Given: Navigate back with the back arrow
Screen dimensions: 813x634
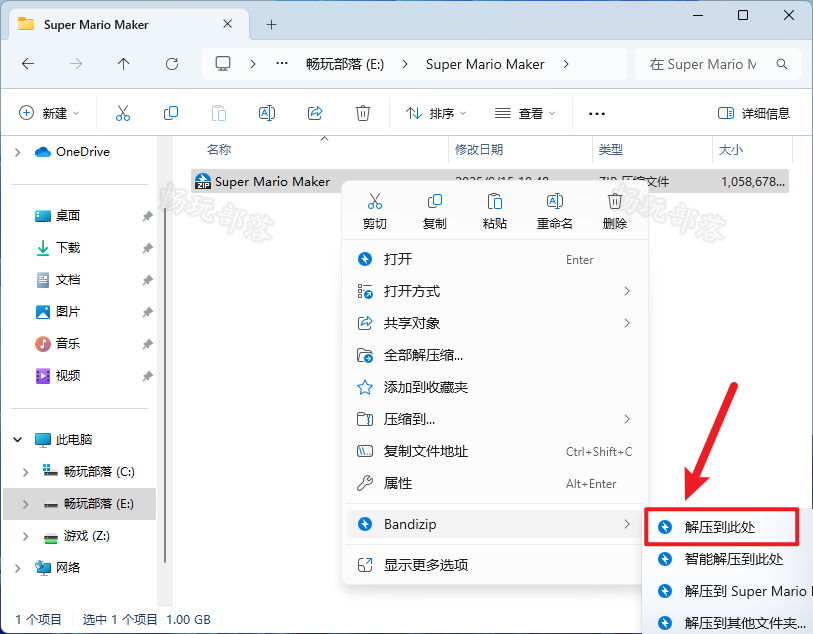Looking at the screenshot, I should (x=28, y=64).
